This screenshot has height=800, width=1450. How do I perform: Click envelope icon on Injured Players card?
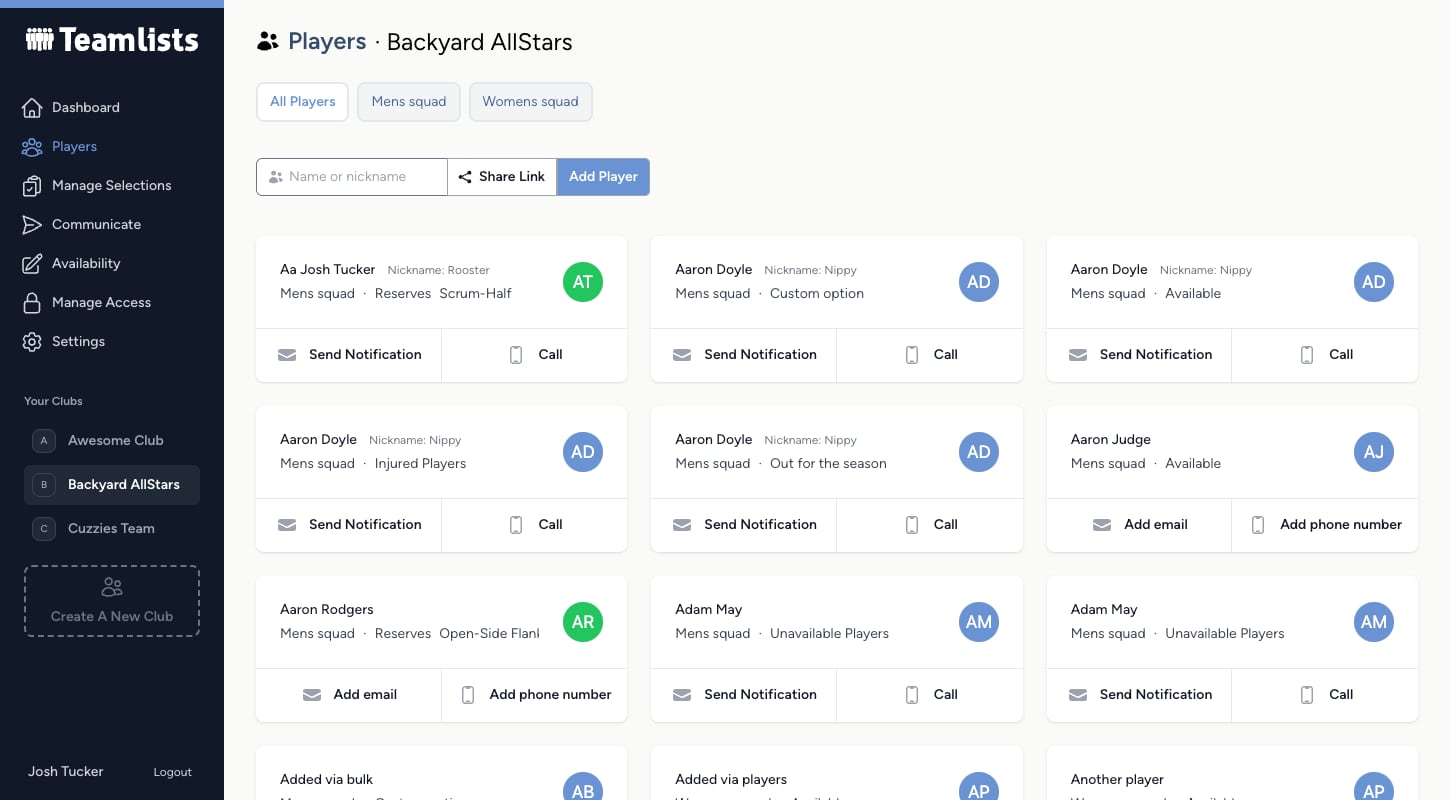287,524
